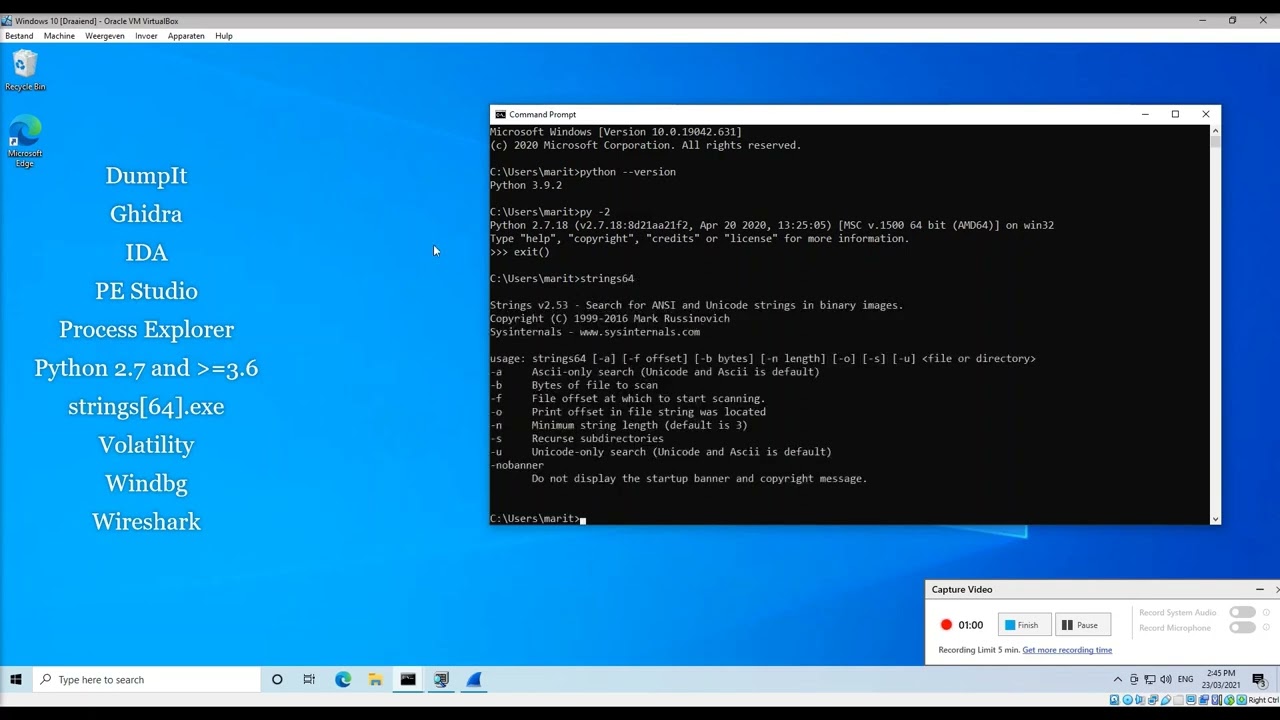Click the Cortana circle on the taskbar
This screenshot has width=1280, height=720.
(x=277, y=680)
